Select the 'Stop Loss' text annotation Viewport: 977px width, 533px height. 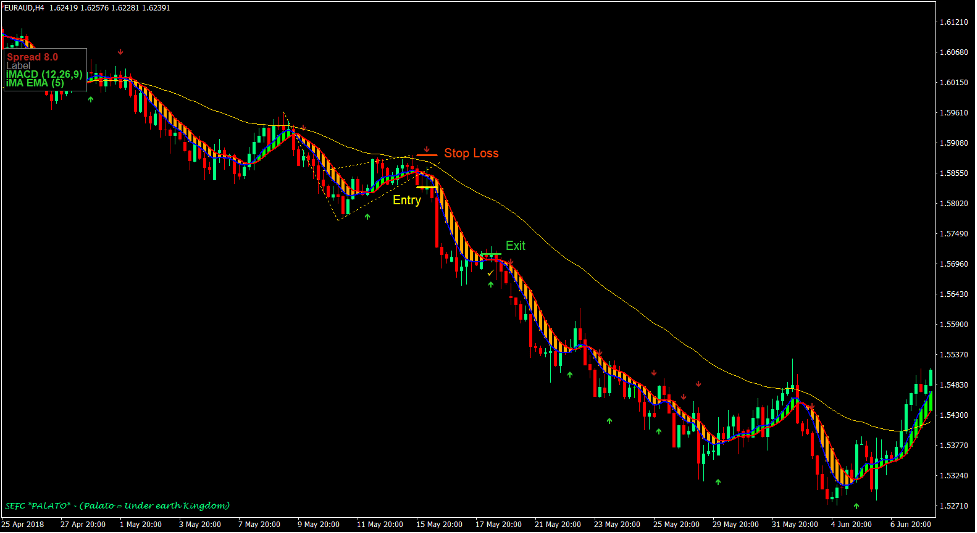coord(471,153)
